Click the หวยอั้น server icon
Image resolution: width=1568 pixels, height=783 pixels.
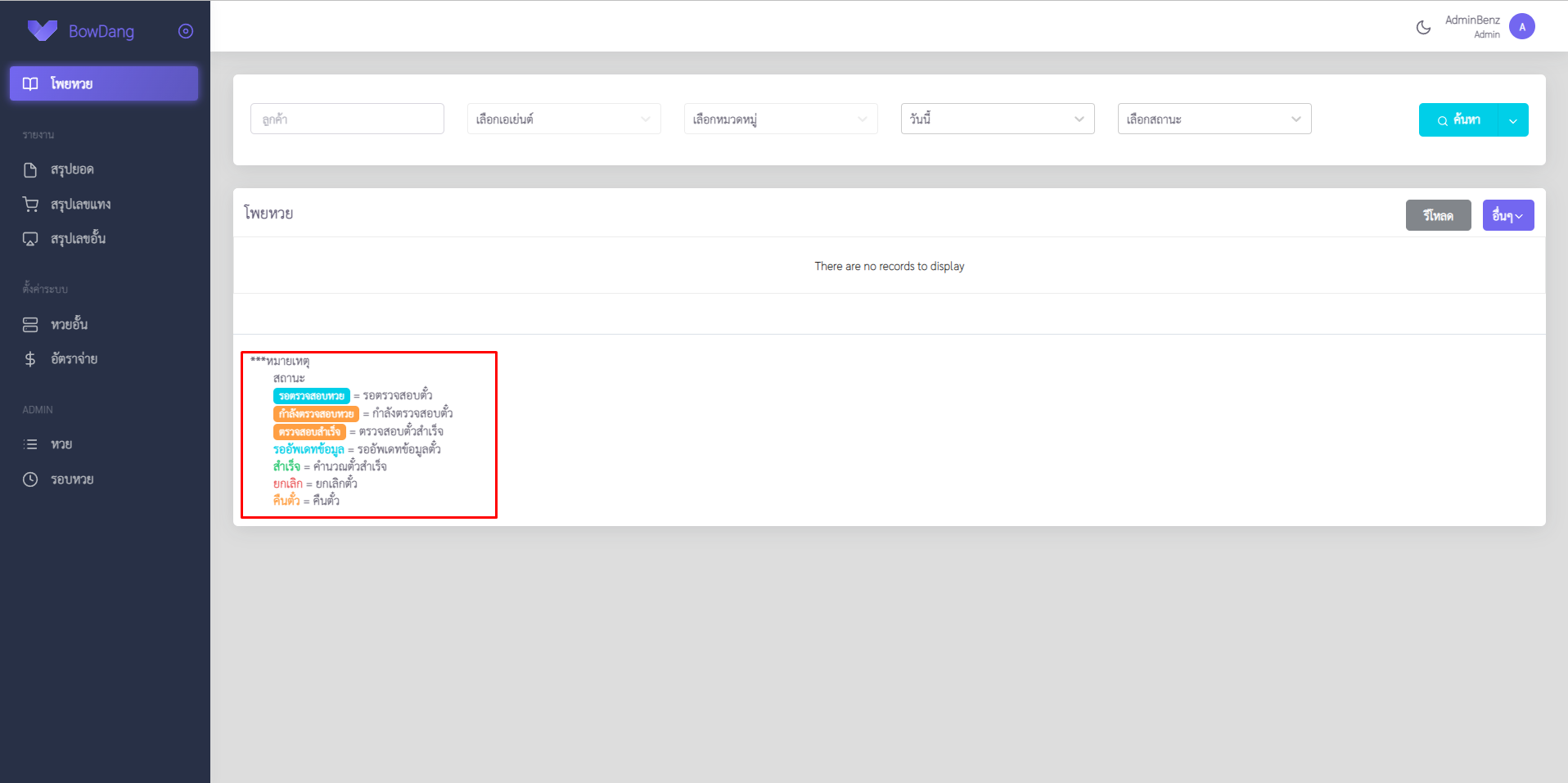click(x=30, y=325)
